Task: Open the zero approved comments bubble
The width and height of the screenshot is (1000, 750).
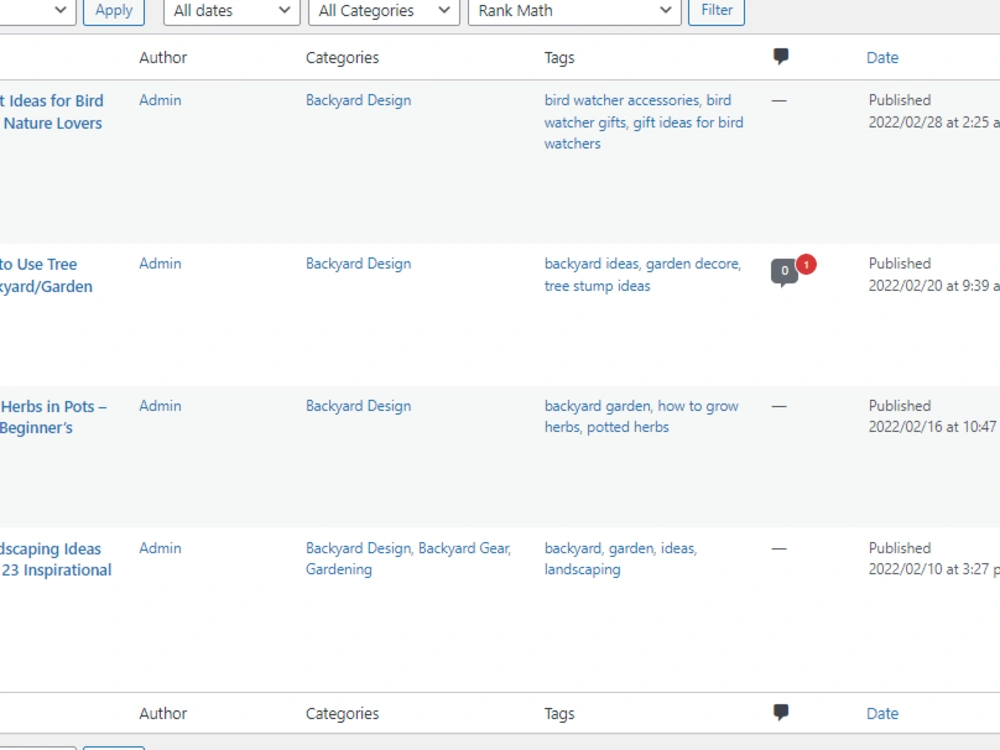Action: click(x=784, y=272)
